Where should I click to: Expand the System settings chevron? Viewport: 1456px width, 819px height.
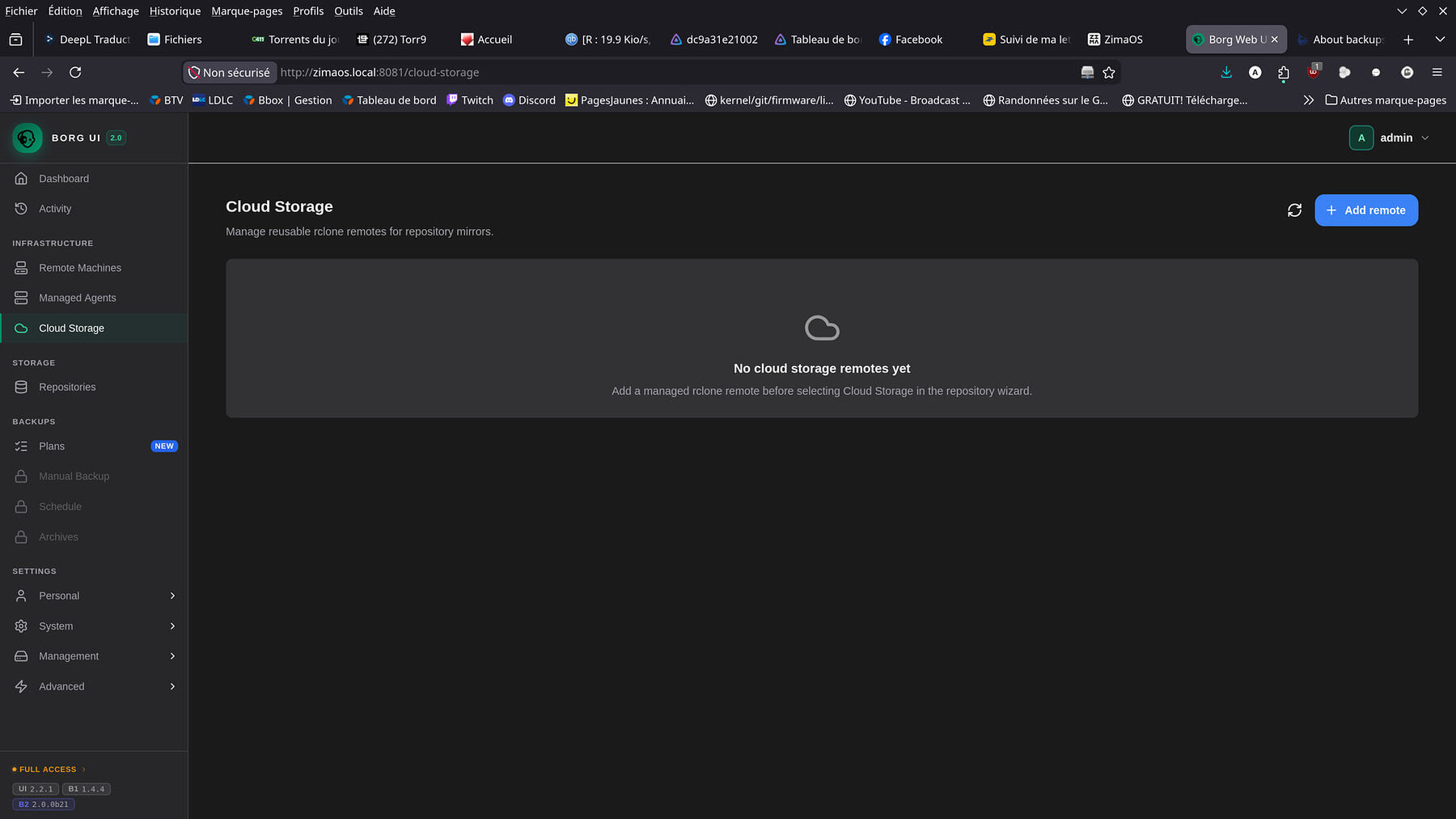(172, 626)
